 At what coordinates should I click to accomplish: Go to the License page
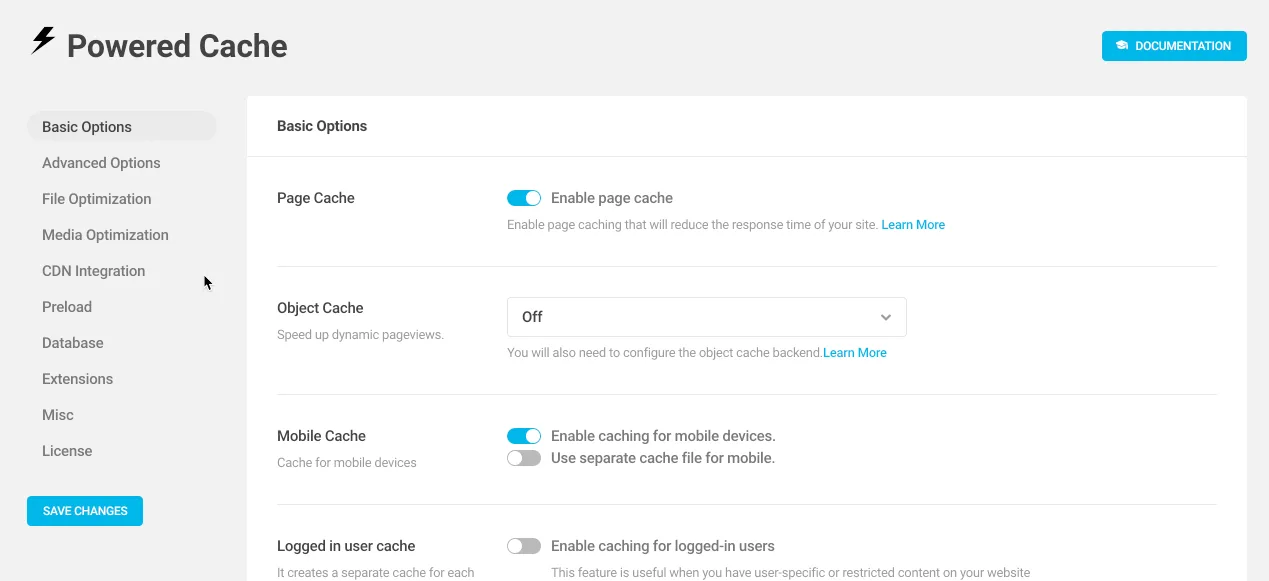point(67,451)
